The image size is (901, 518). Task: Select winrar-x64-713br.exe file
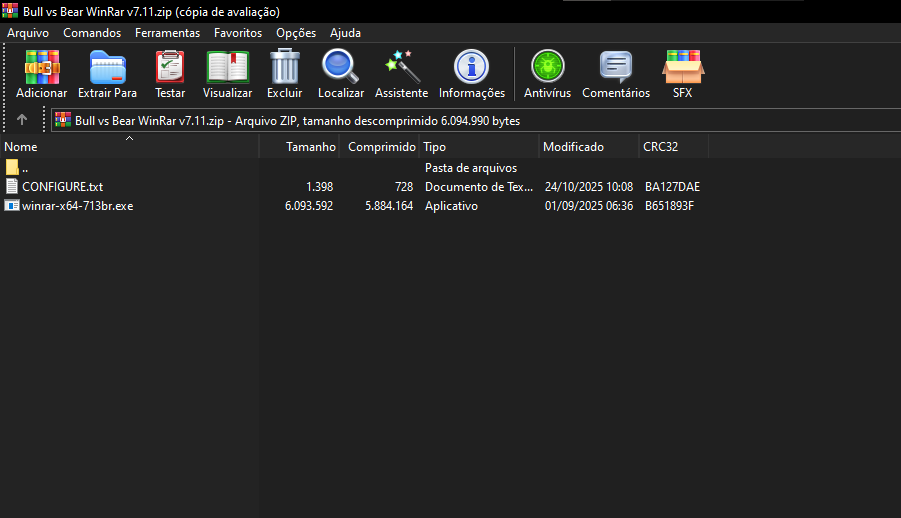click(x=77, y=206)
